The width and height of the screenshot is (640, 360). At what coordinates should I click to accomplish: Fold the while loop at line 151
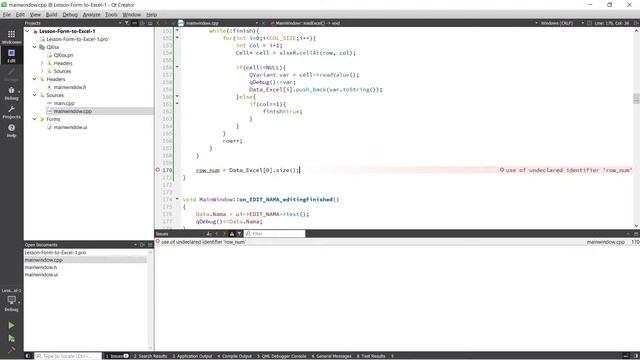click(177, 30)
